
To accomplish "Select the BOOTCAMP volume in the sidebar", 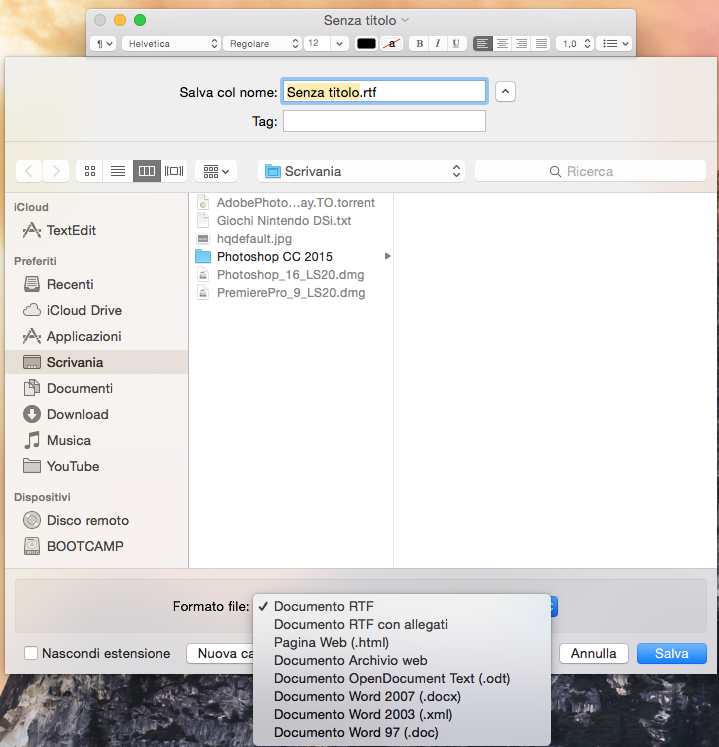I will point(97,546).
